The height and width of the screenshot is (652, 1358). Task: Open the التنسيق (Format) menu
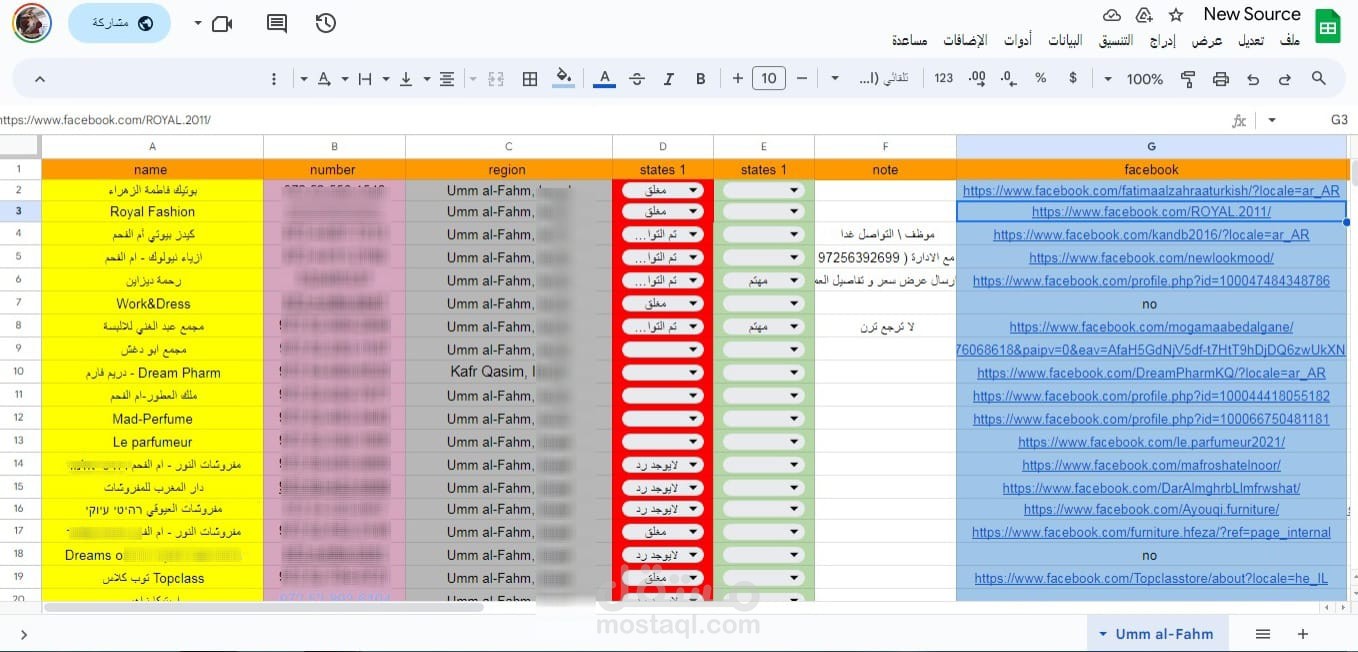point(1116,40)
